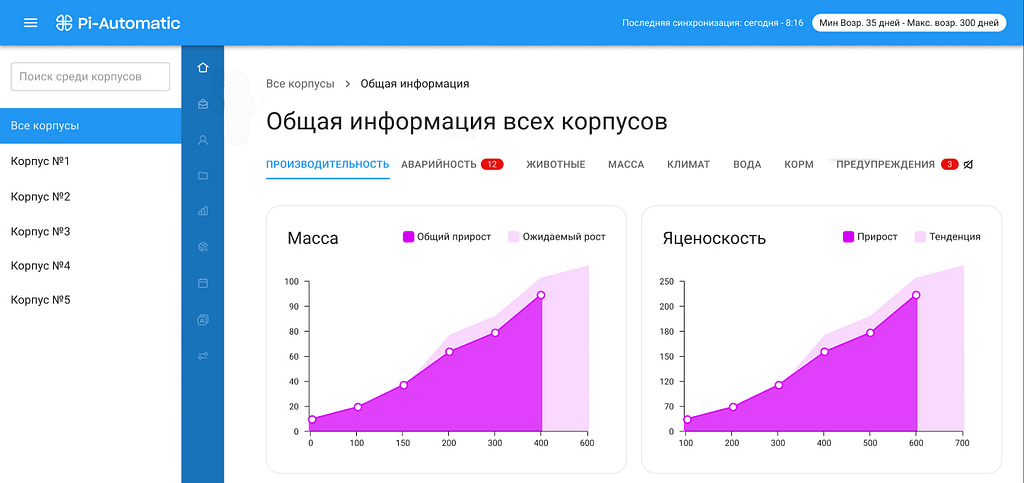This screenshot has height=483, width=1024.
Task: Click the Яценоскость chart title
Action: (x=714, y=238)
